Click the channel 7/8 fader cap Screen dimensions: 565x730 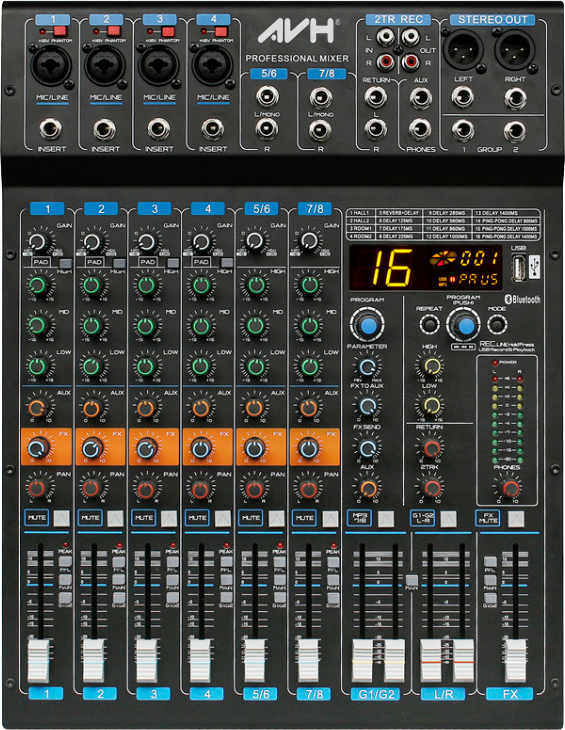click(308, 661)
